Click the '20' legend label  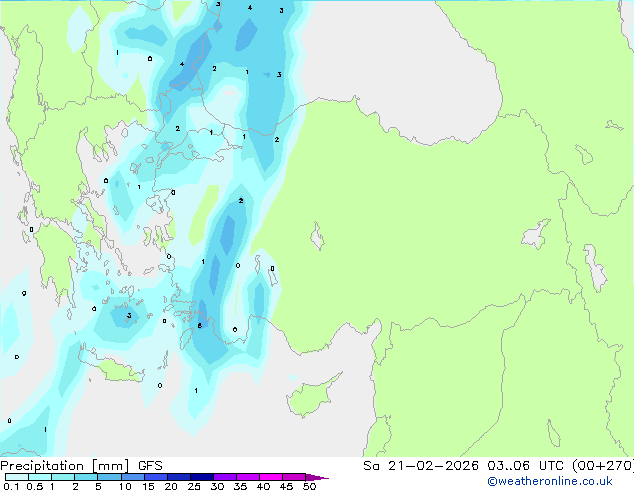[171, 486]
